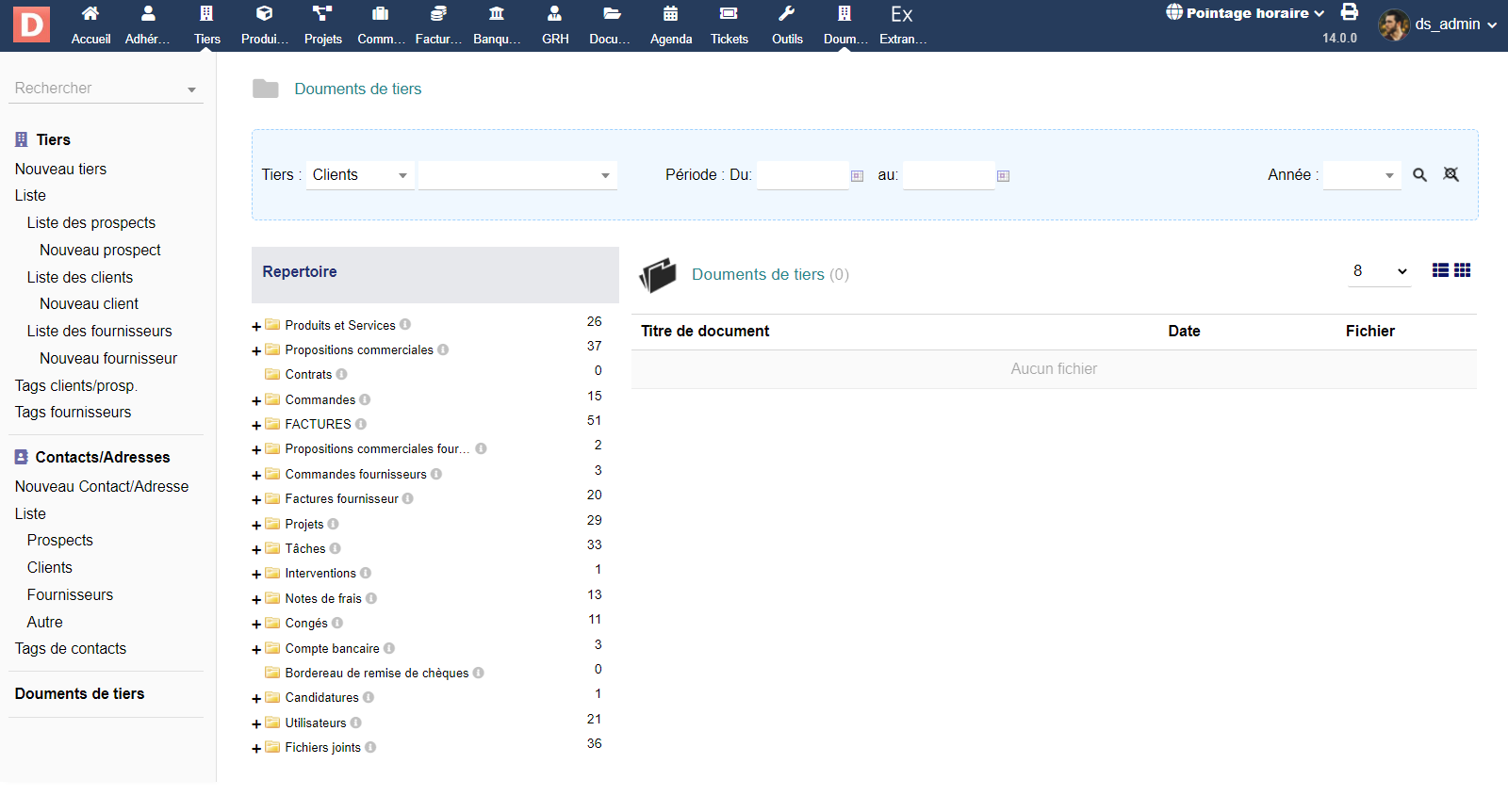Click Liste des fournisseurs link

point(99,331)
